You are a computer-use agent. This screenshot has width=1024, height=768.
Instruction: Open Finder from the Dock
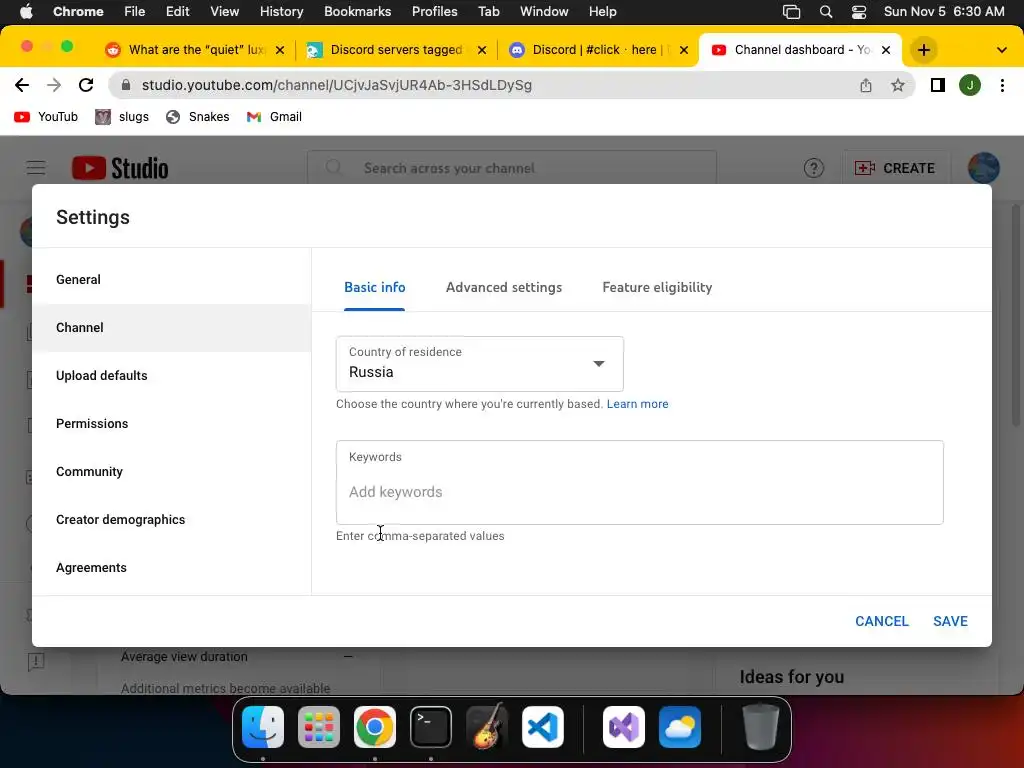pyautogui.click(x=263, y=727)
